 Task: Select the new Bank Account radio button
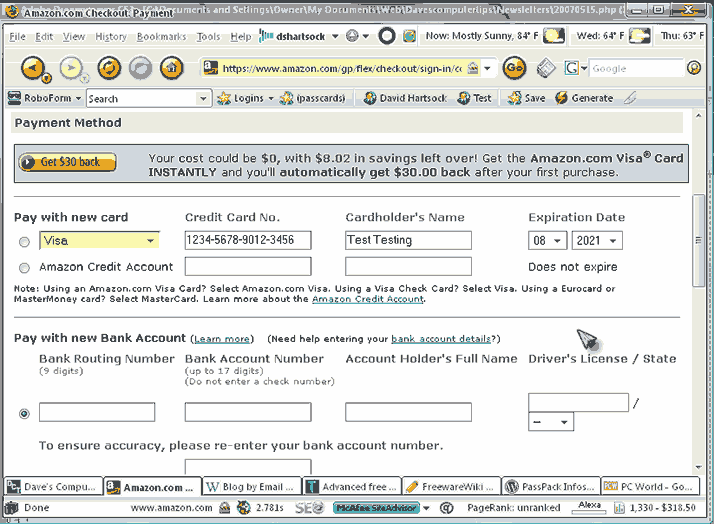click(x=24, y=413)
